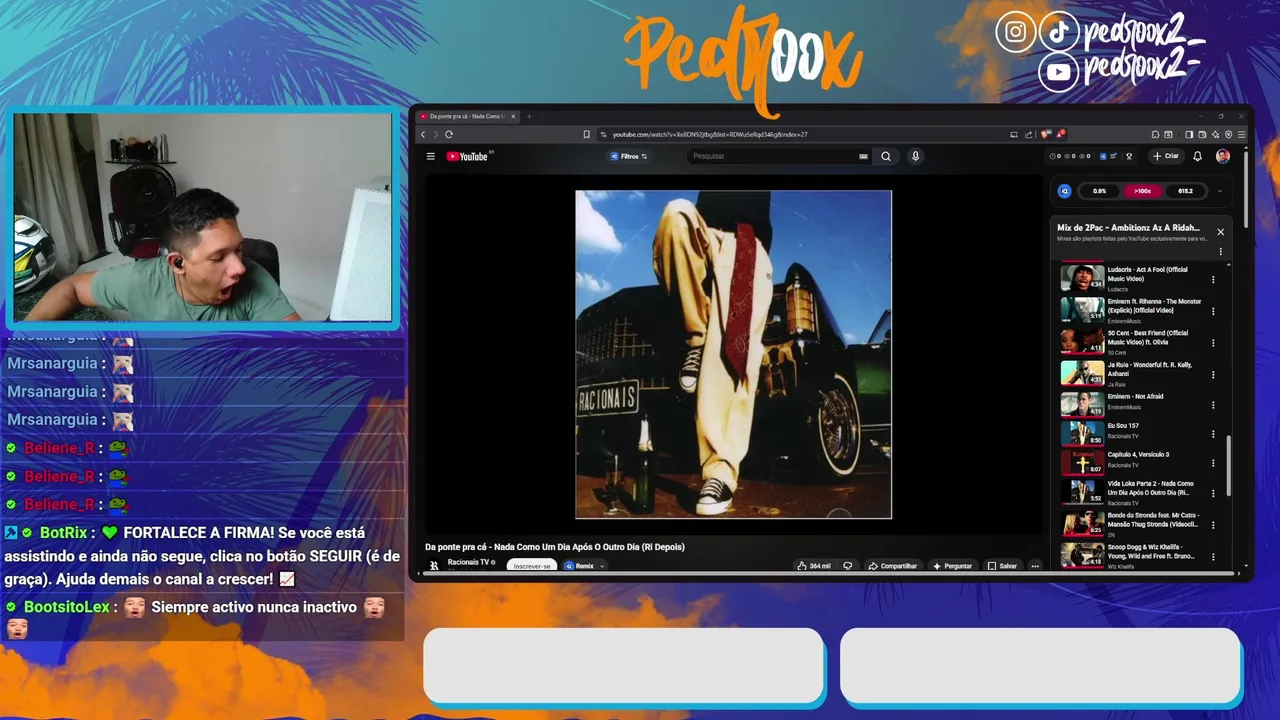Activate voice search microphone icon

pos(915,156)
